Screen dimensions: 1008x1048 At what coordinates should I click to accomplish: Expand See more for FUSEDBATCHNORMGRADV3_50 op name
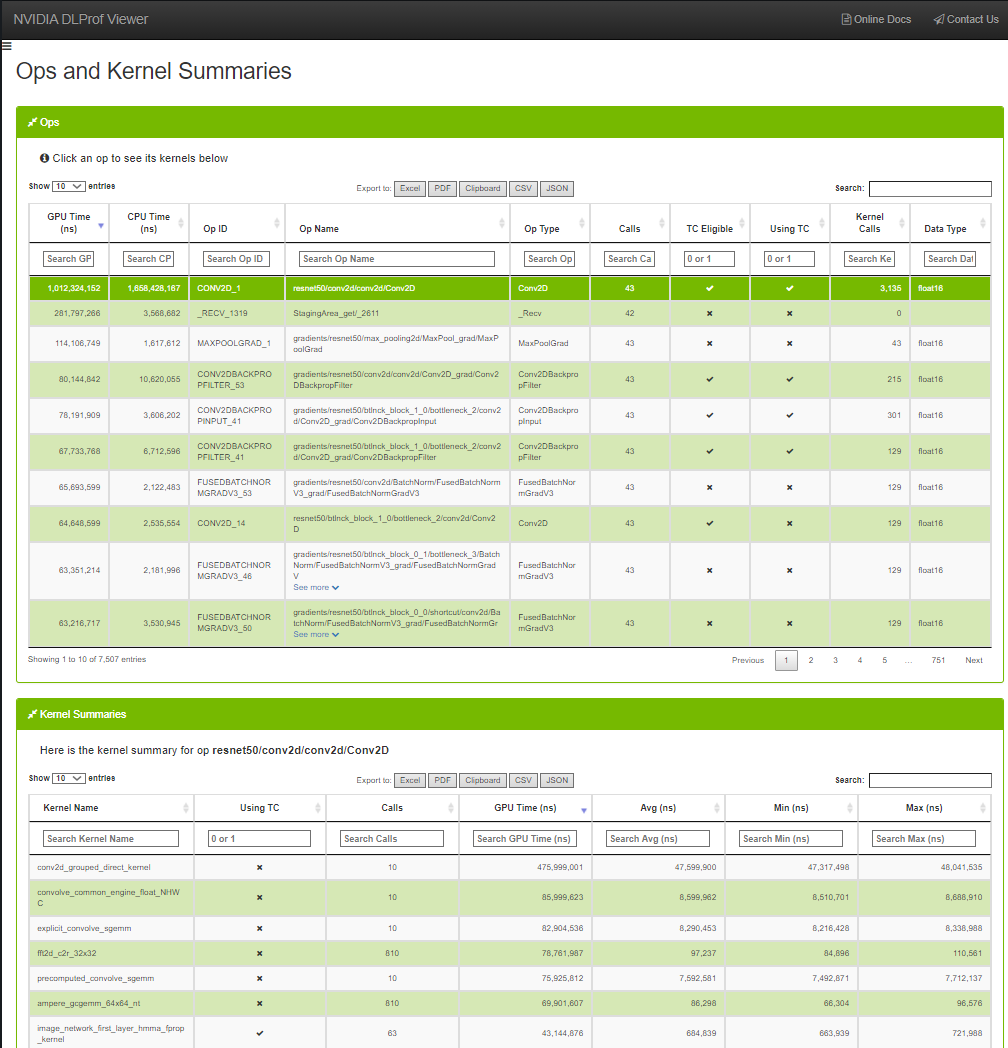pos(316,635)
